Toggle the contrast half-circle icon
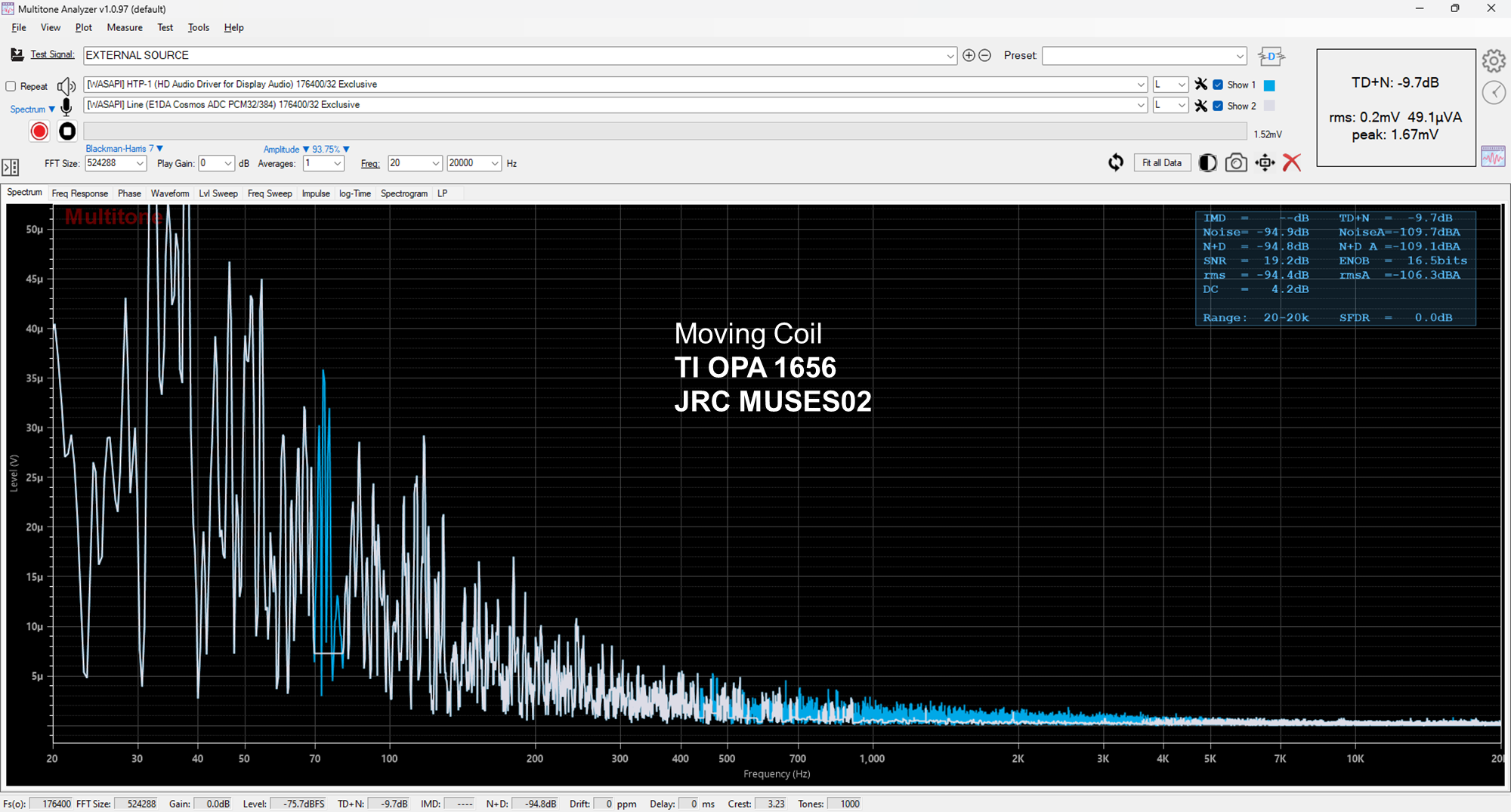This screenshot has height=812, width=1511. coord(1207,162)
